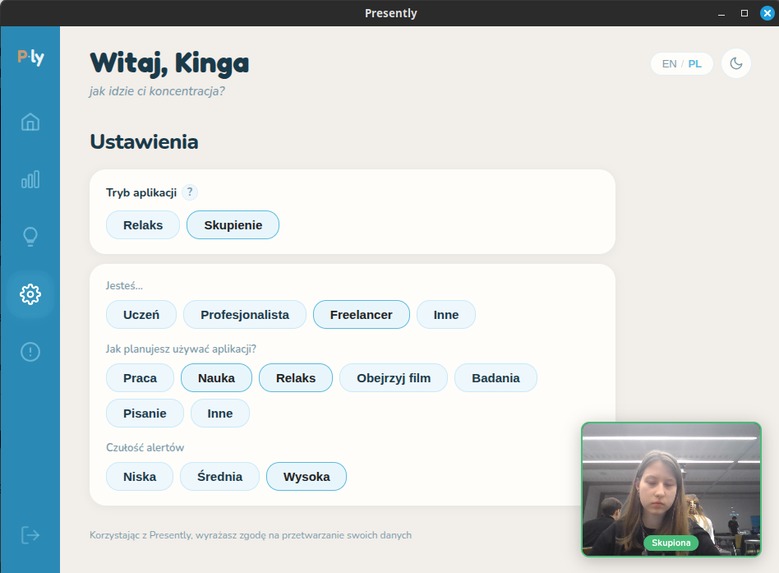Click the Witaj, Kinga greeting
The height and width of the screenshot is (573, 779).
(169, 64)
